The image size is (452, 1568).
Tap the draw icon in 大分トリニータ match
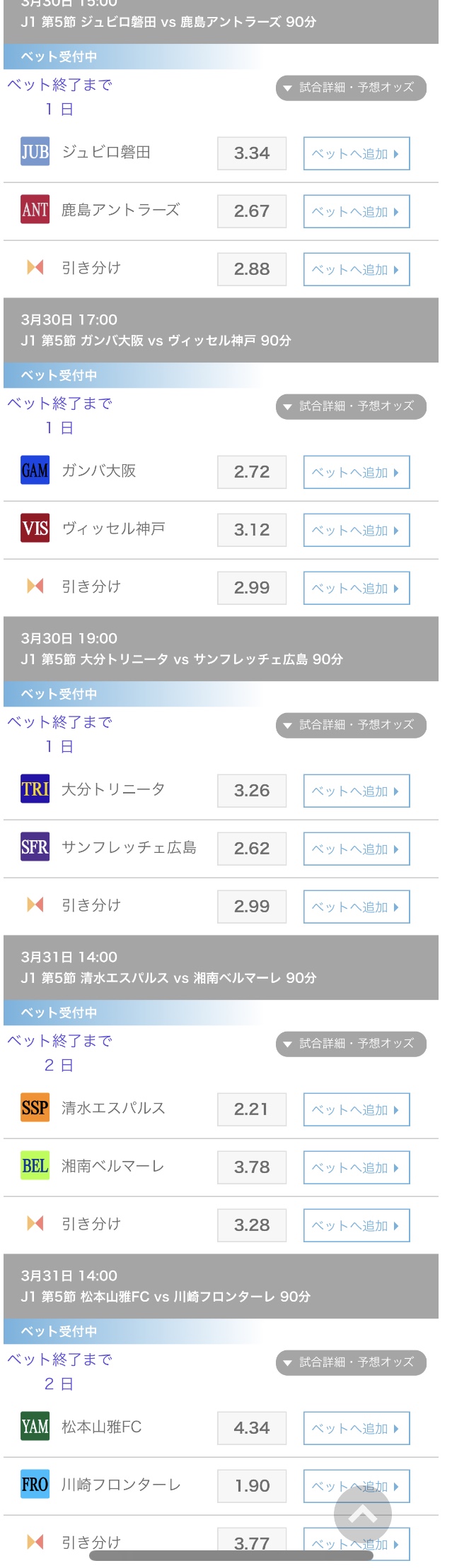[35, 904]
